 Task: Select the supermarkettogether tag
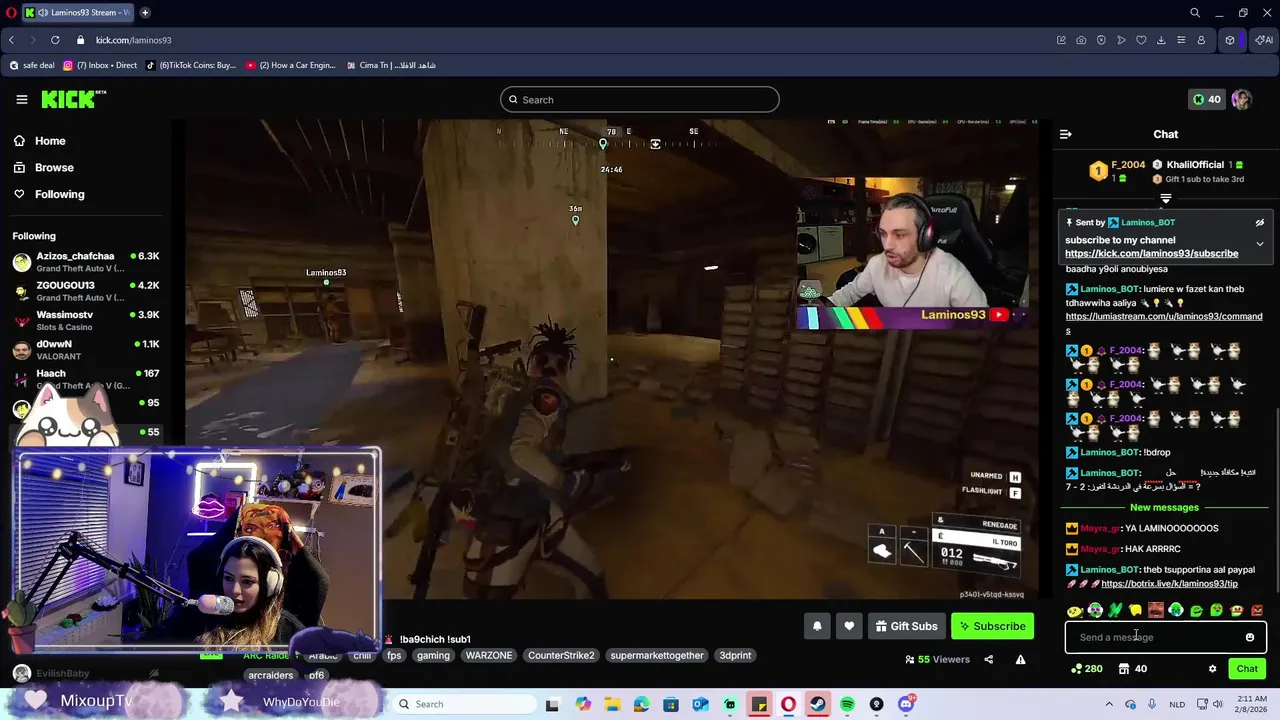[657, 656]
